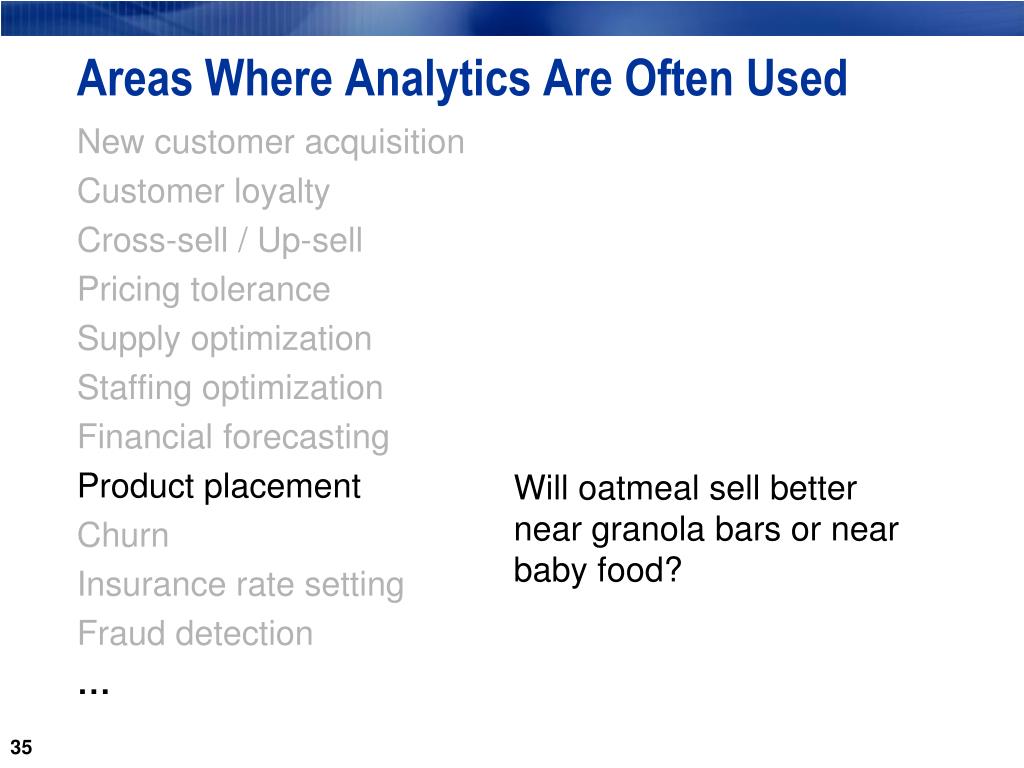Click slide number 35

pyautogui.click(x=21, y=747)
